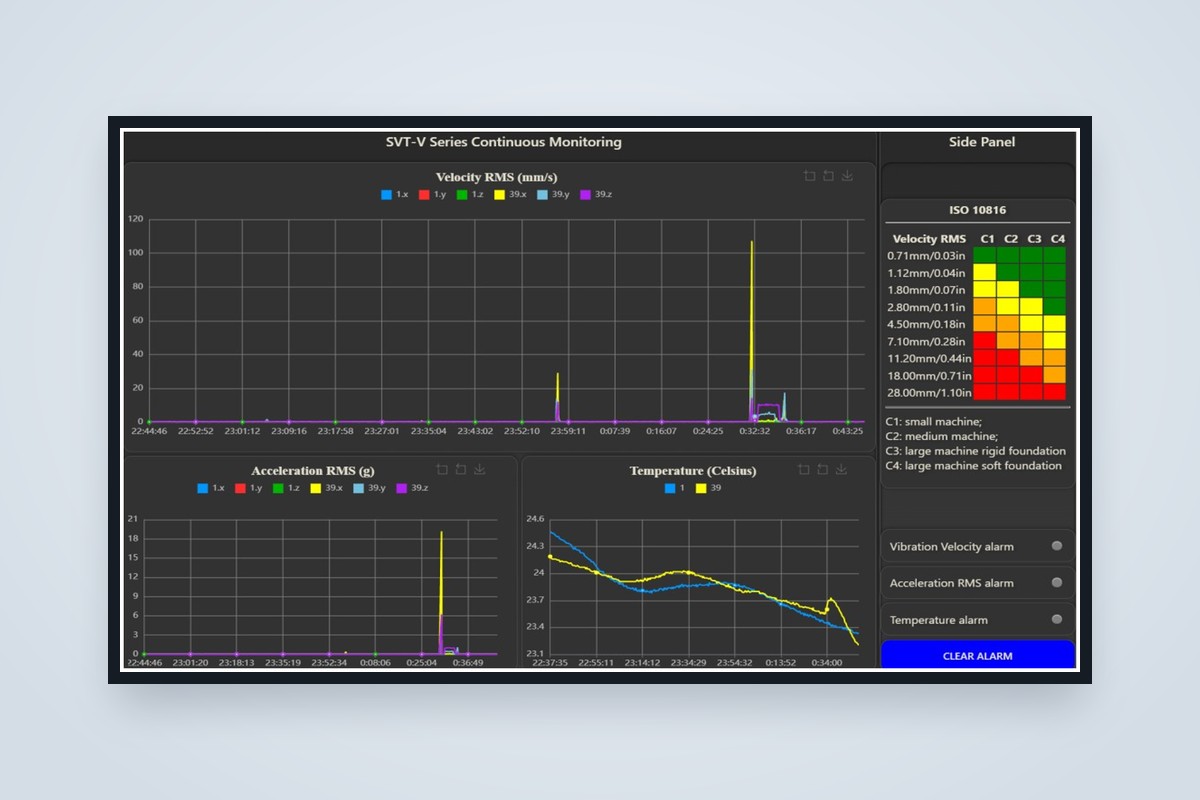Toggle 1.x series in Acceleration RMS legend
The width and height of the screenshot is (1200, 800).
click(213, 488)
